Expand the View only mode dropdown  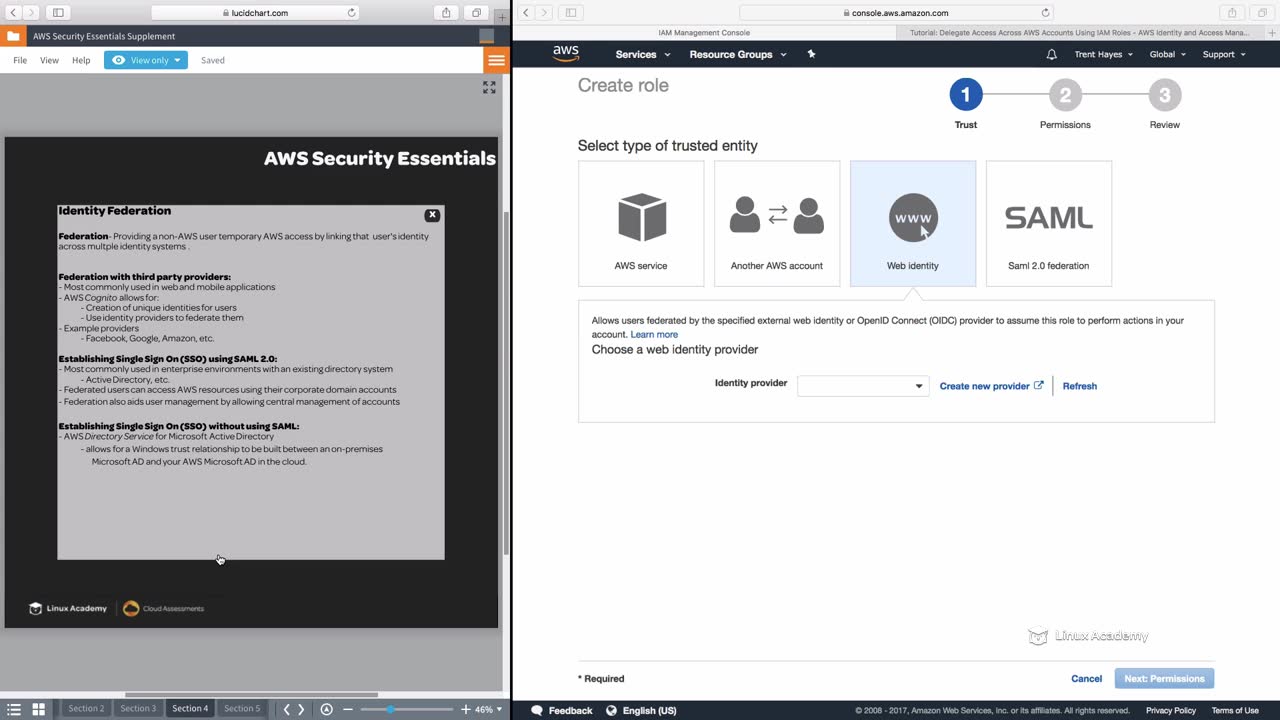(146, 60)
